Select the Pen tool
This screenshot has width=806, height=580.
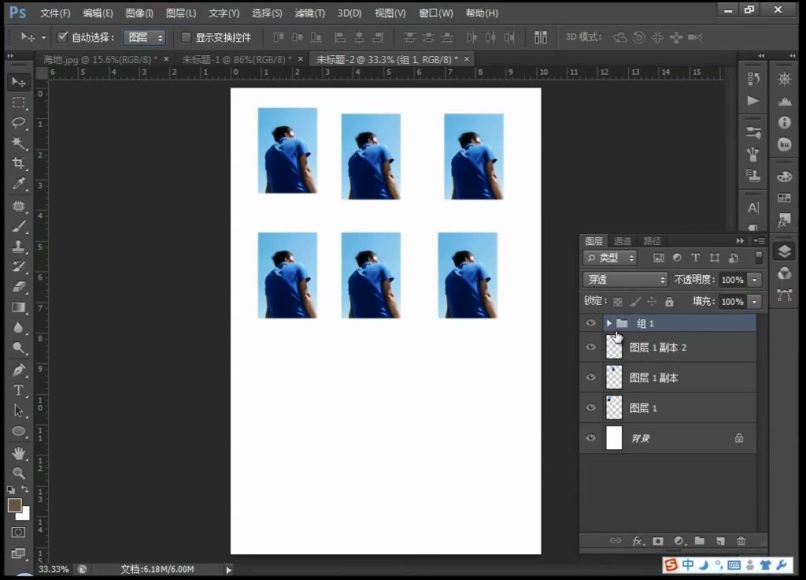pos(19,370)
